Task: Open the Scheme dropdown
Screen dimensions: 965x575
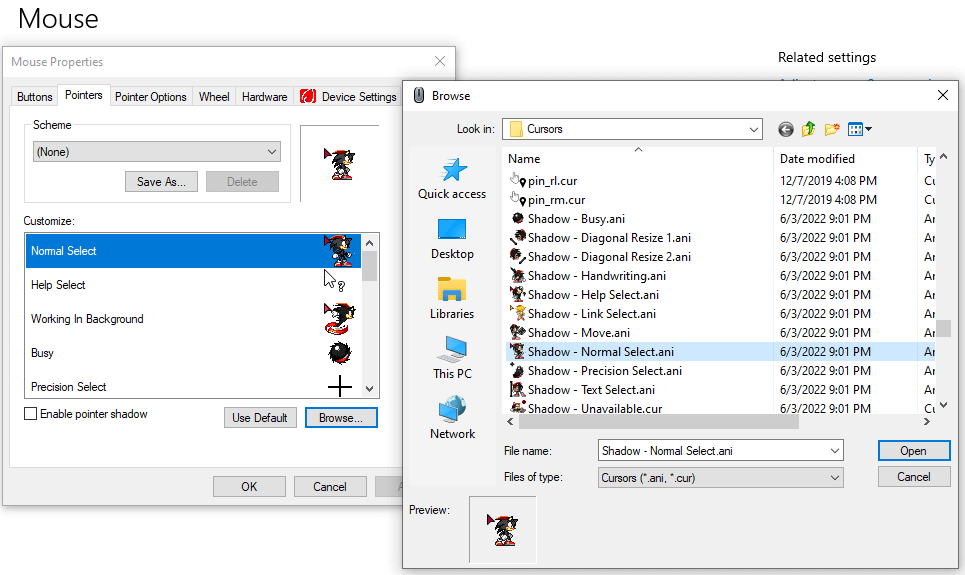Action: click(x=157, y=152)
